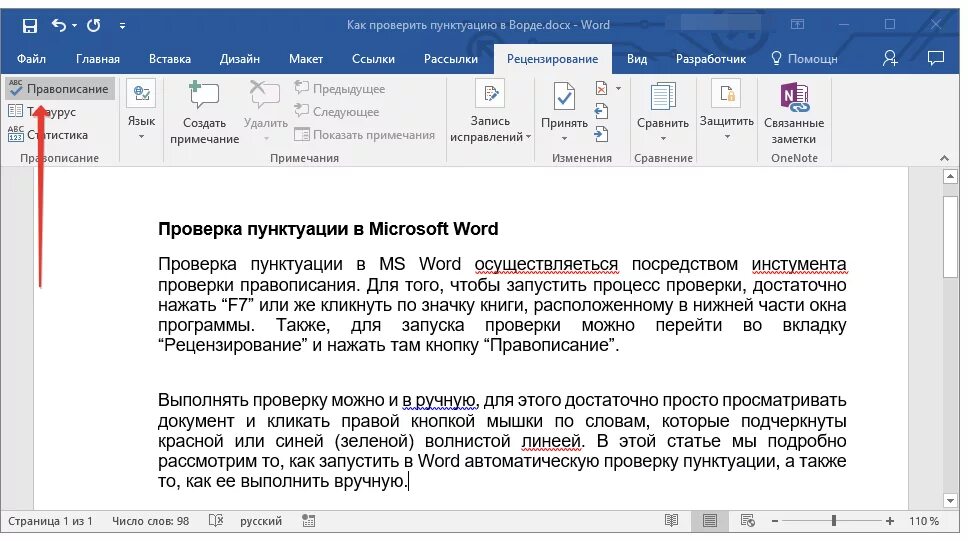Collapse the ribbon with chevron
The image size is (968, 541).
coord(944,158)
